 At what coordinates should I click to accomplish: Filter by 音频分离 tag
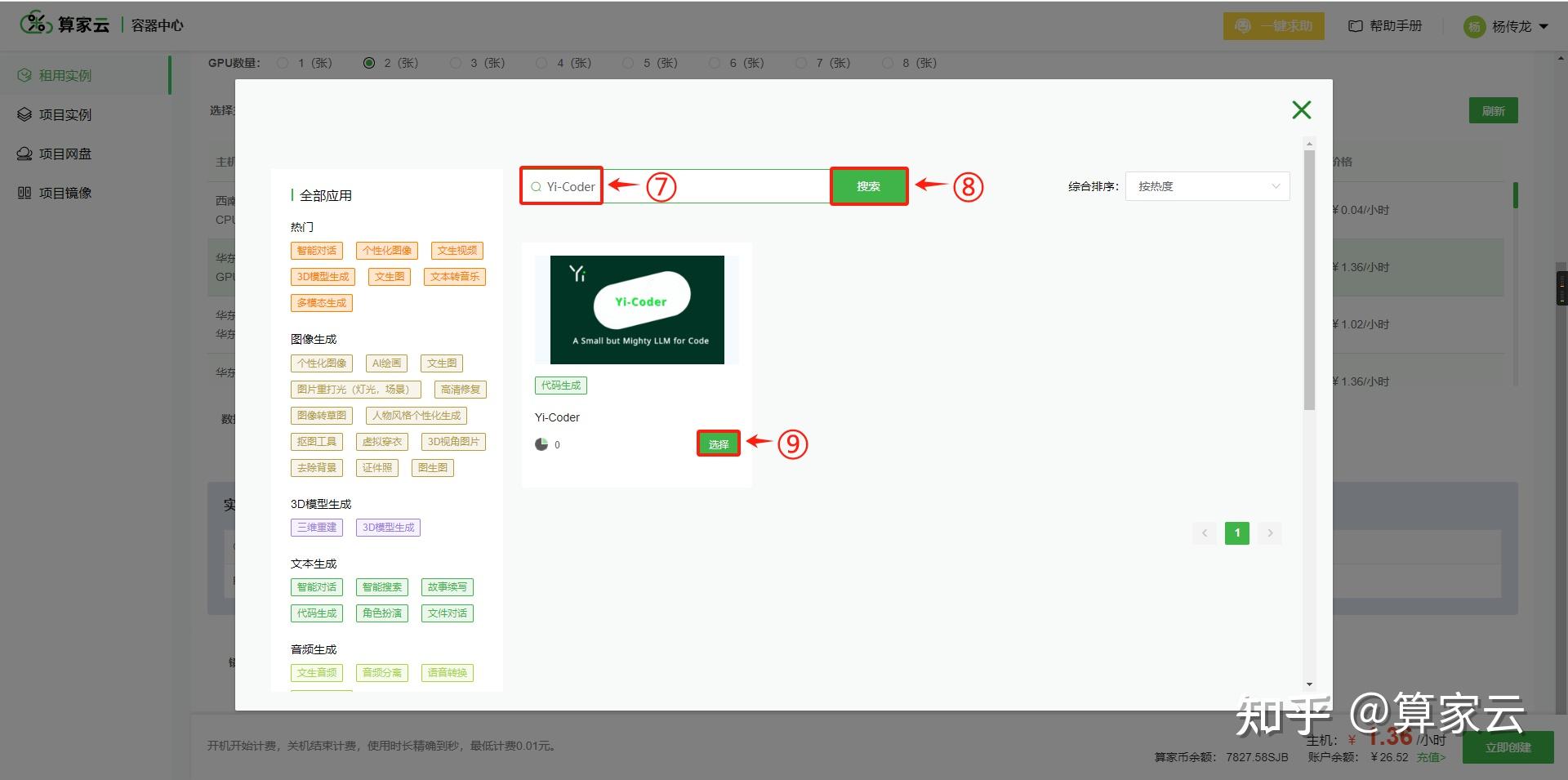pyautogui.click(x=382, y=673)
